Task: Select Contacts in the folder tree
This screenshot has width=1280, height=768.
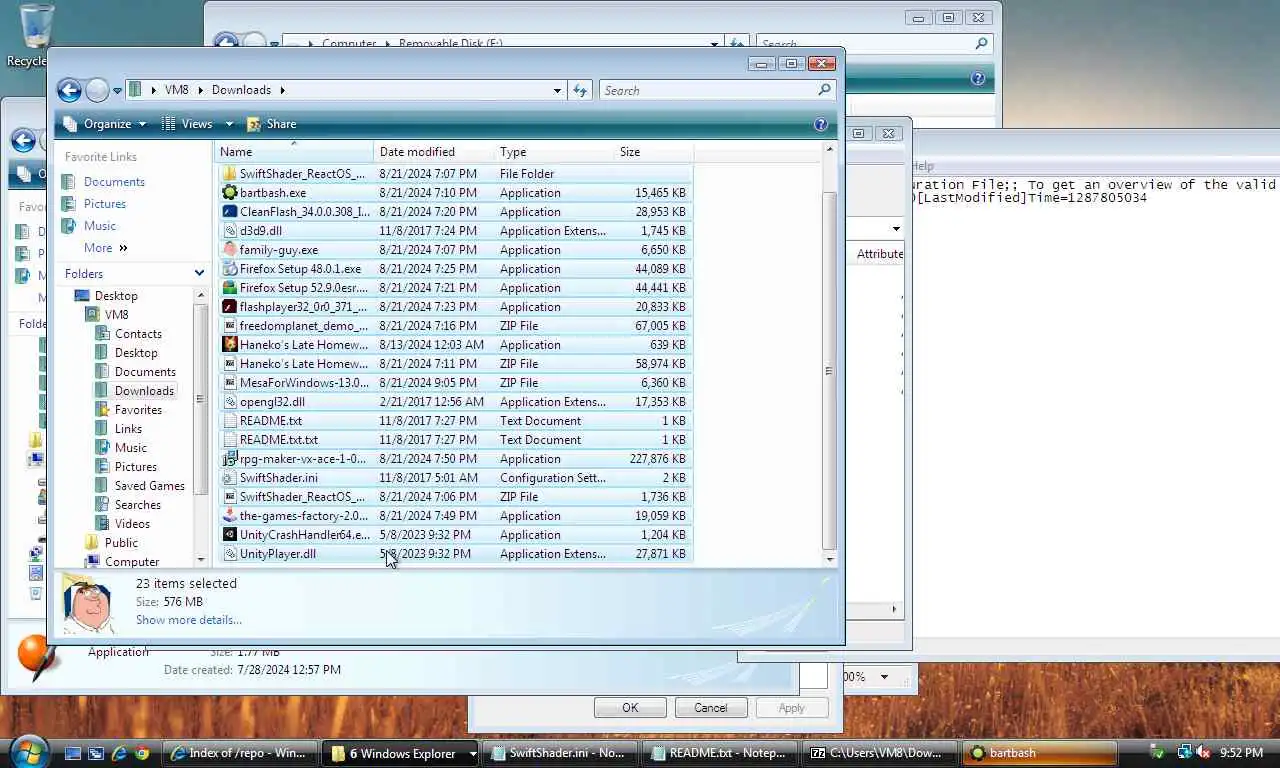Action: pyautogui.click(x=138, y=334)
